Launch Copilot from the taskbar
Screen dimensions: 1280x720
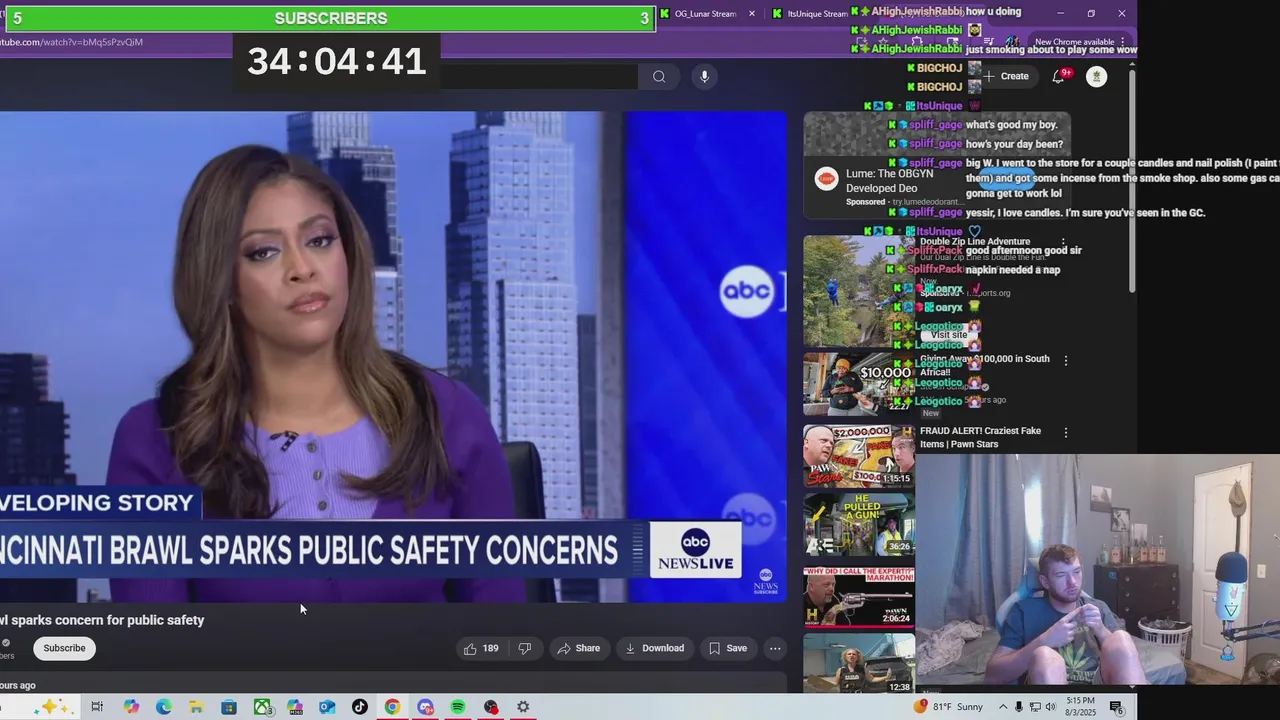(x=131, y=707)
